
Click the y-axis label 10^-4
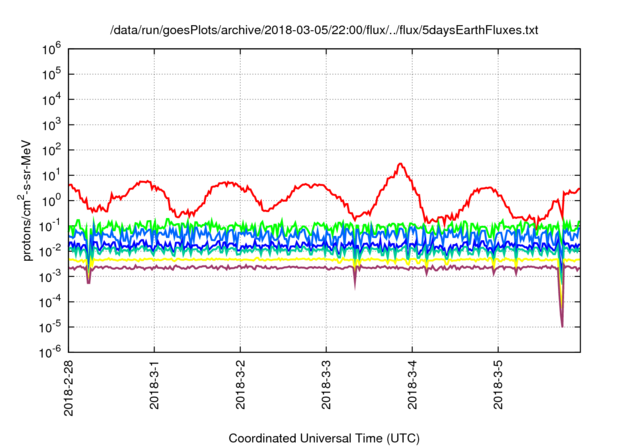click(x=52, y=302)
